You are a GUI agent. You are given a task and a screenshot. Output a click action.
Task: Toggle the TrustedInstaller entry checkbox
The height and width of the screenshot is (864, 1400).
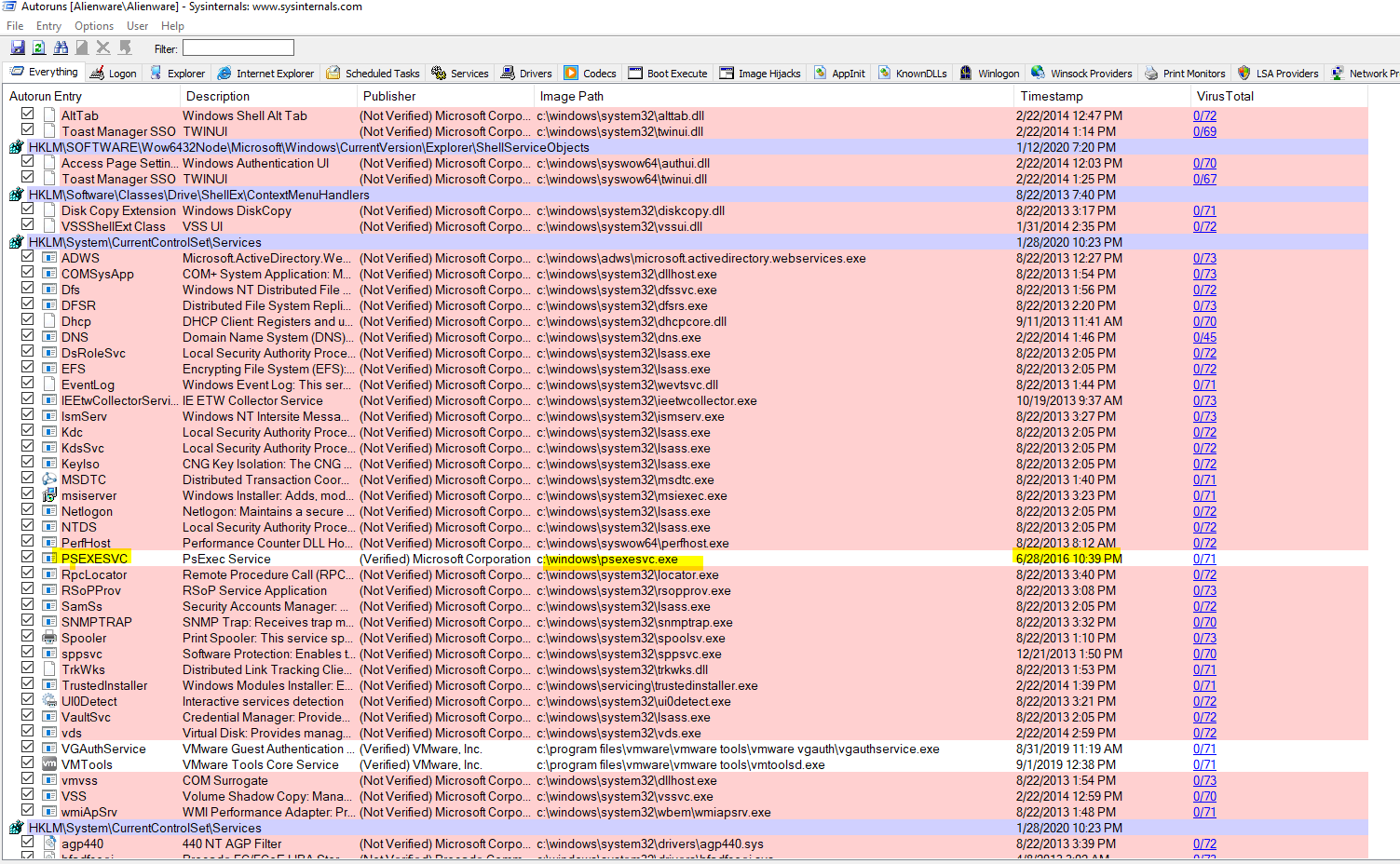click(28, 684)
